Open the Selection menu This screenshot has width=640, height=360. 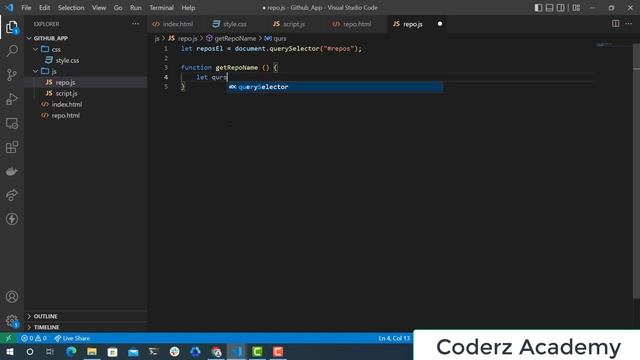tap(71, 8)
